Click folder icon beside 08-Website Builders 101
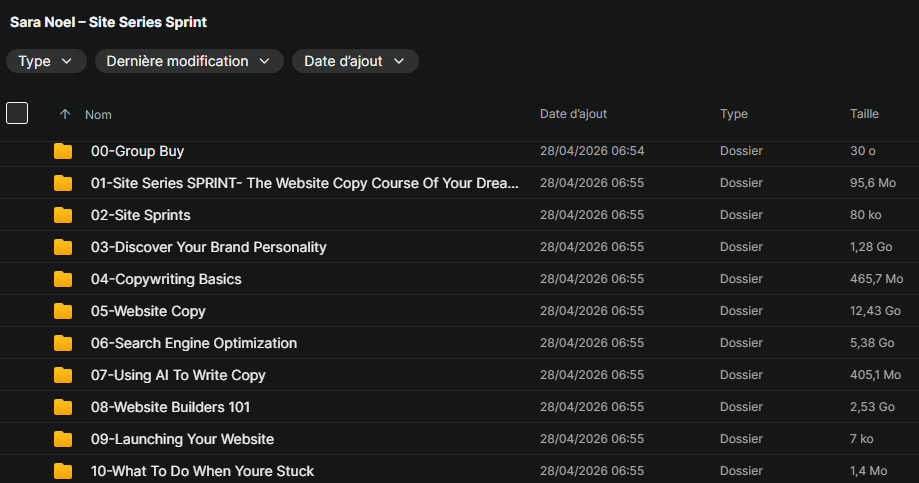919x483 pixels. click(63, 407)
